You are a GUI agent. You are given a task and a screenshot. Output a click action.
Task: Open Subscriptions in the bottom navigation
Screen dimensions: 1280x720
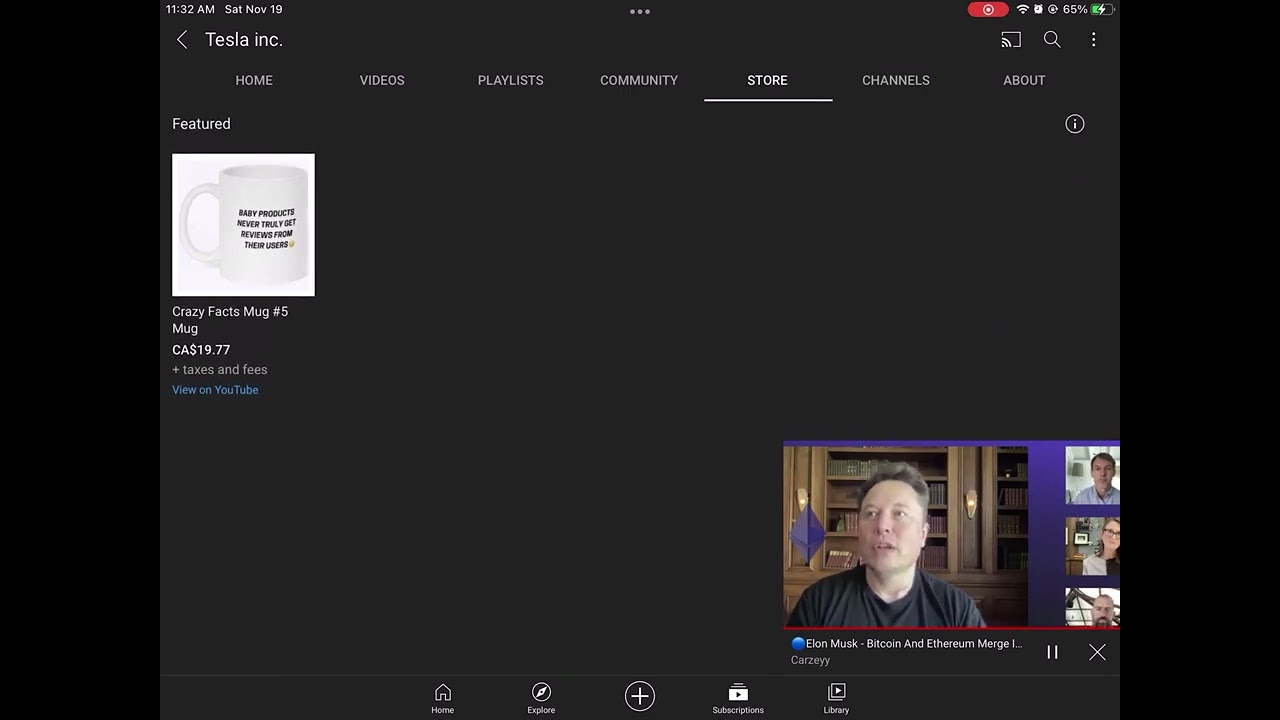(x=738, y=698)
